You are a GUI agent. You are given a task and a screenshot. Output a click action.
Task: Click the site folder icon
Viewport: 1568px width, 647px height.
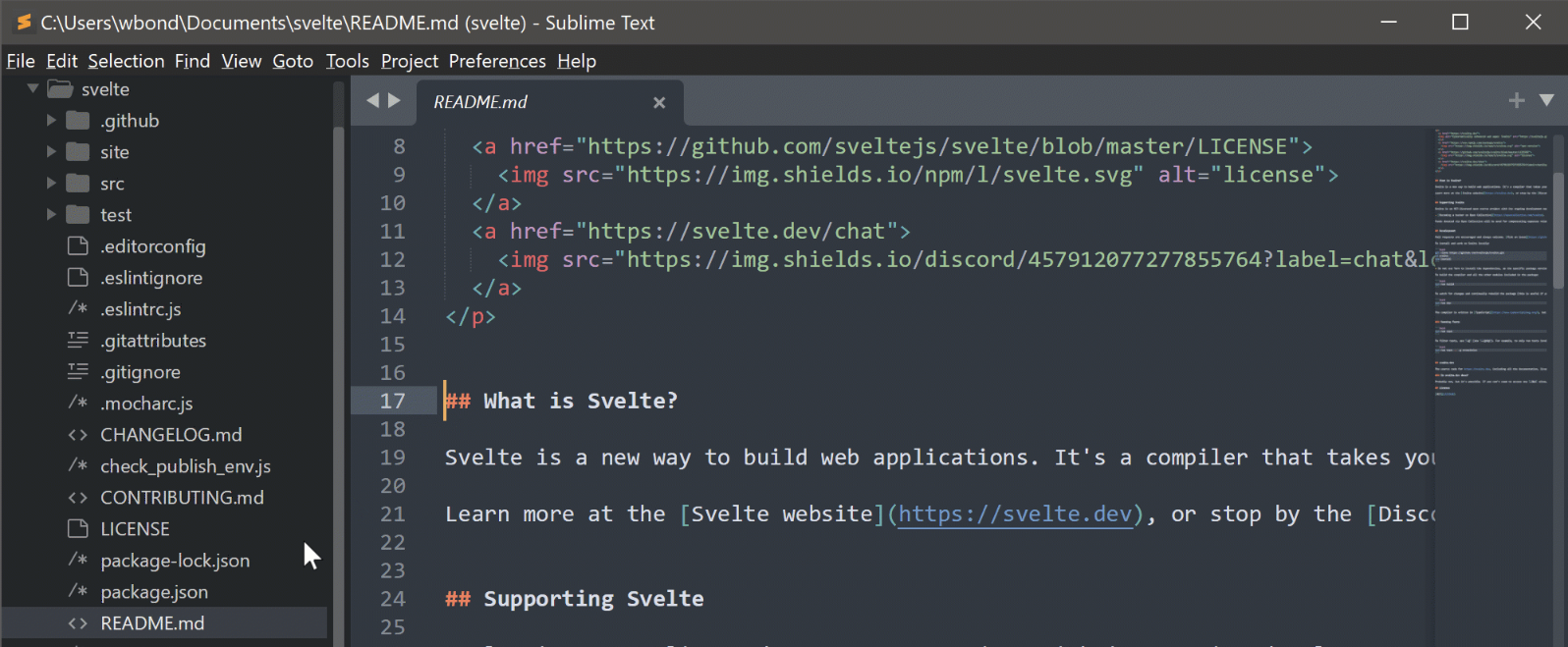point(78,151)
